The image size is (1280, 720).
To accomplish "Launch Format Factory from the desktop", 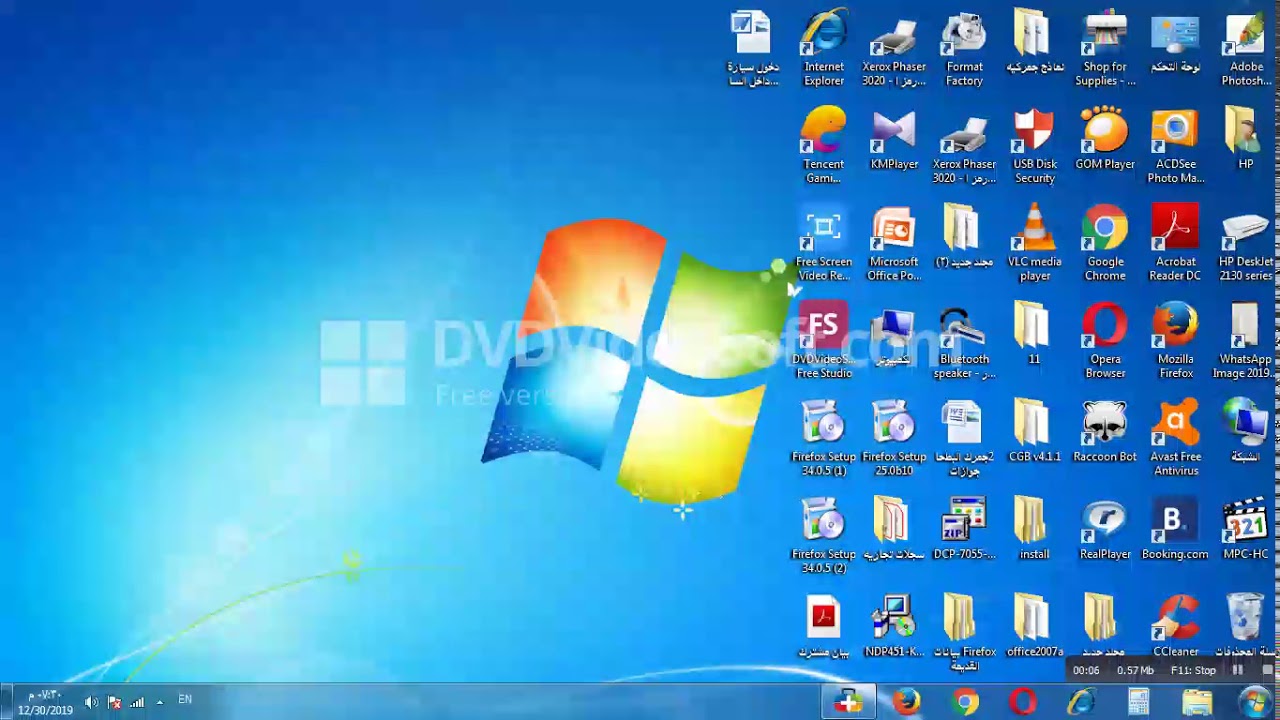I will (964, 48).
